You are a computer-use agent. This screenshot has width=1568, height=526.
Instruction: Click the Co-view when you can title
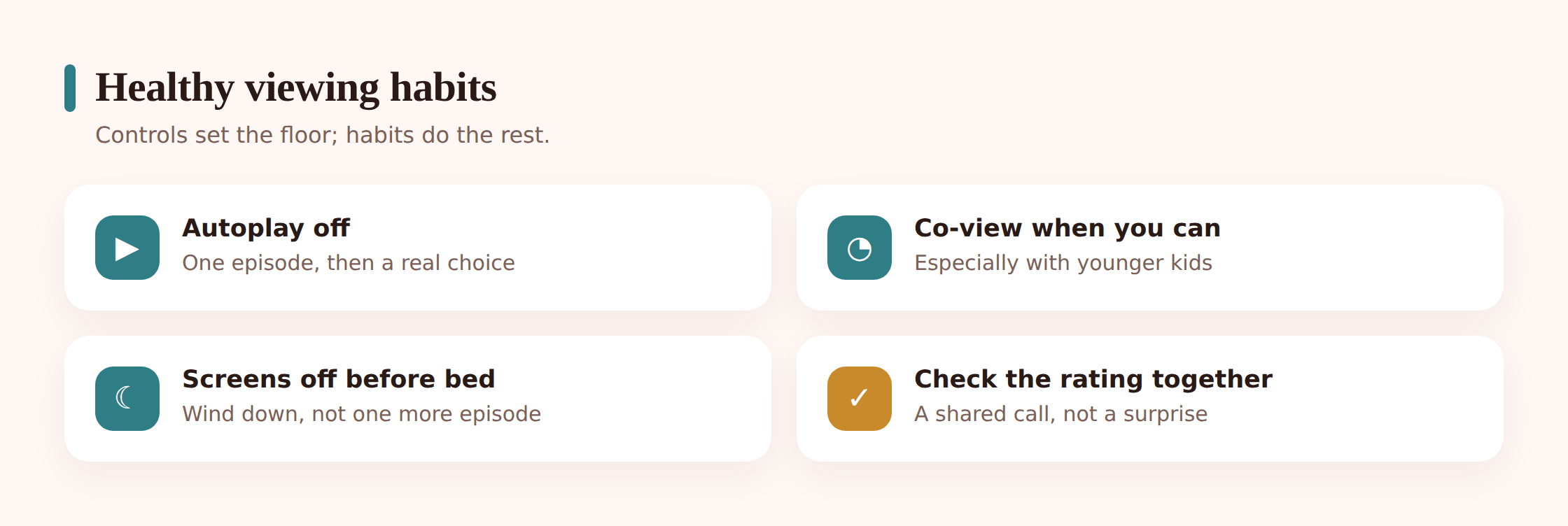(1067, 228)
